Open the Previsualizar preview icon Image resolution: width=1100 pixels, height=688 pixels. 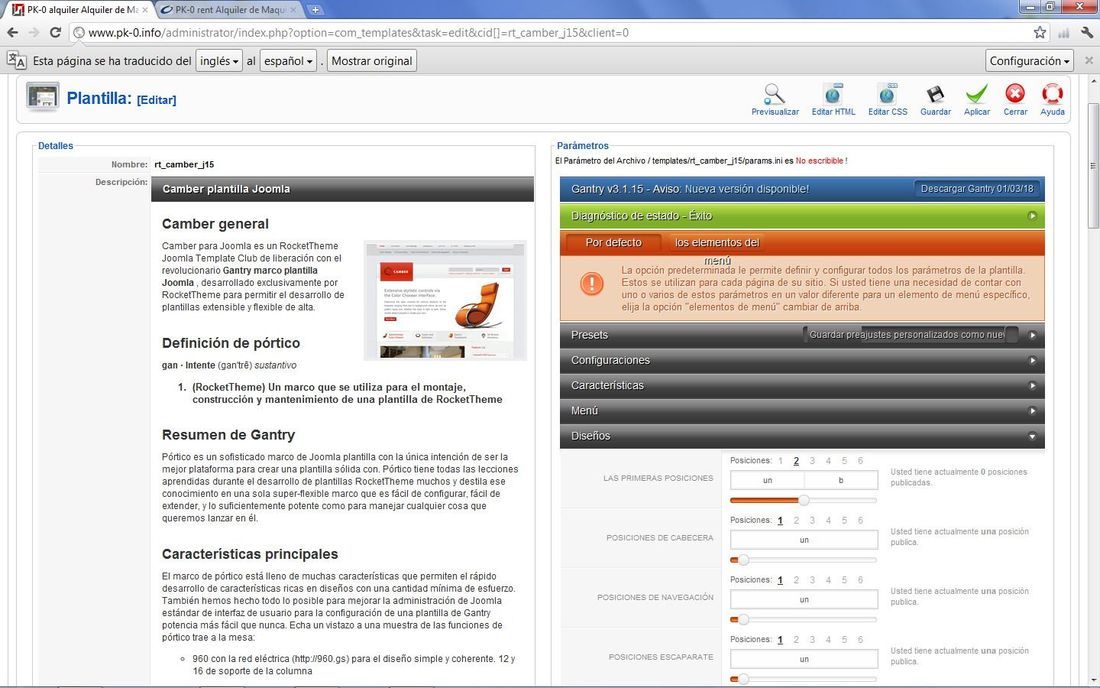(x=774, y=100)
